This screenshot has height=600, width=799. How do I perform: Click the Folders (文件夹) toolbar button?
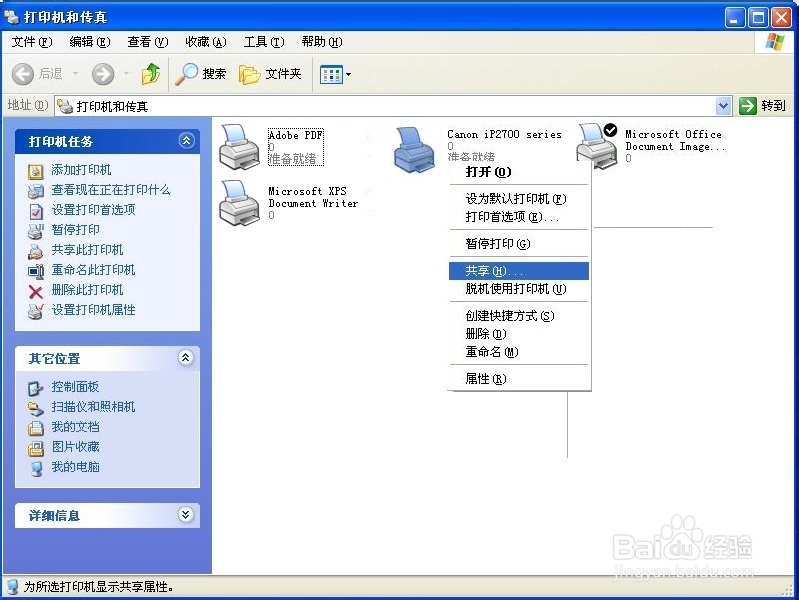(x=271, y=74)
